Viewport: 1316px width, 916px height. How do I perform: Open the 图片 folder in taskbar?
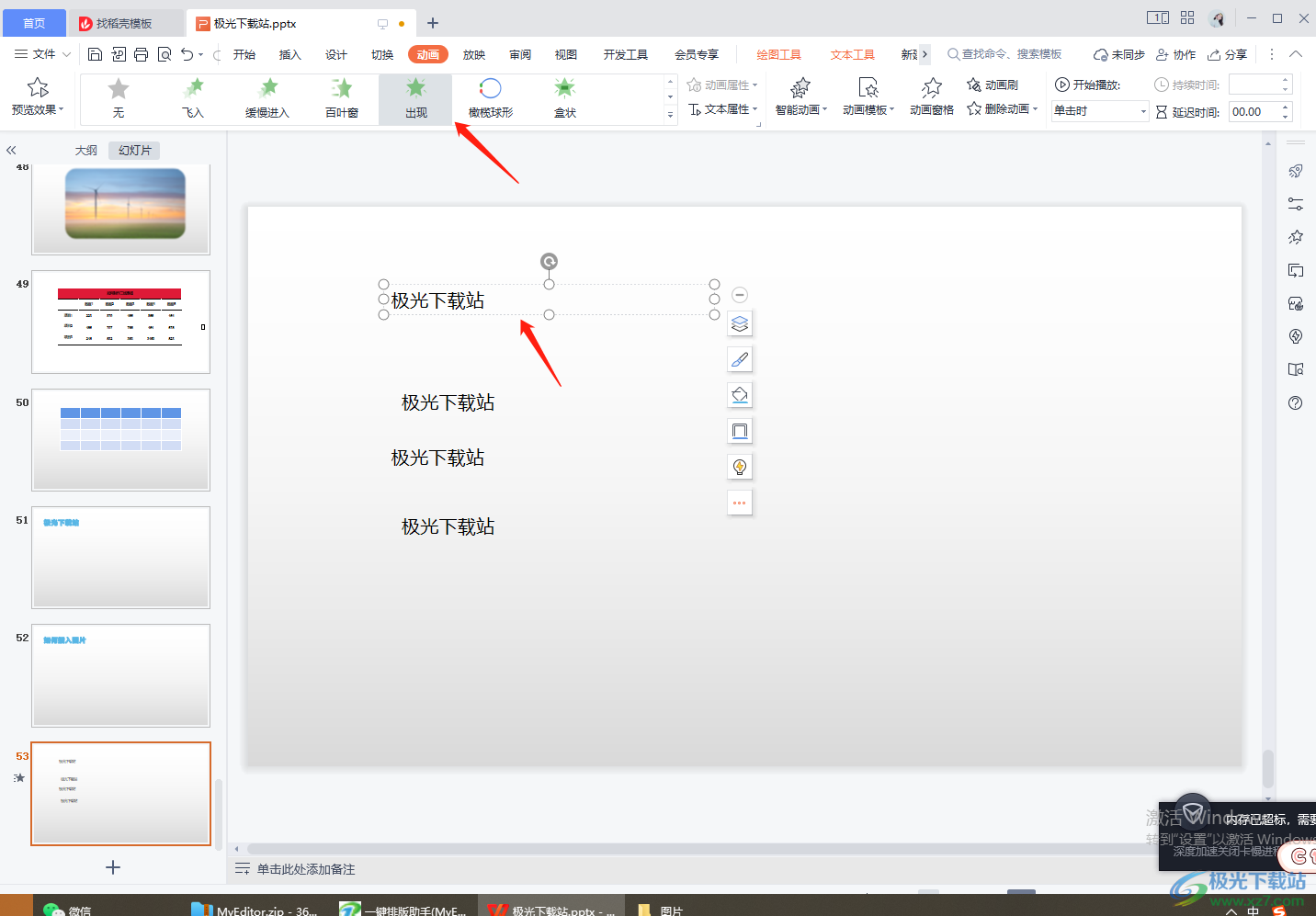coord(660,908)
